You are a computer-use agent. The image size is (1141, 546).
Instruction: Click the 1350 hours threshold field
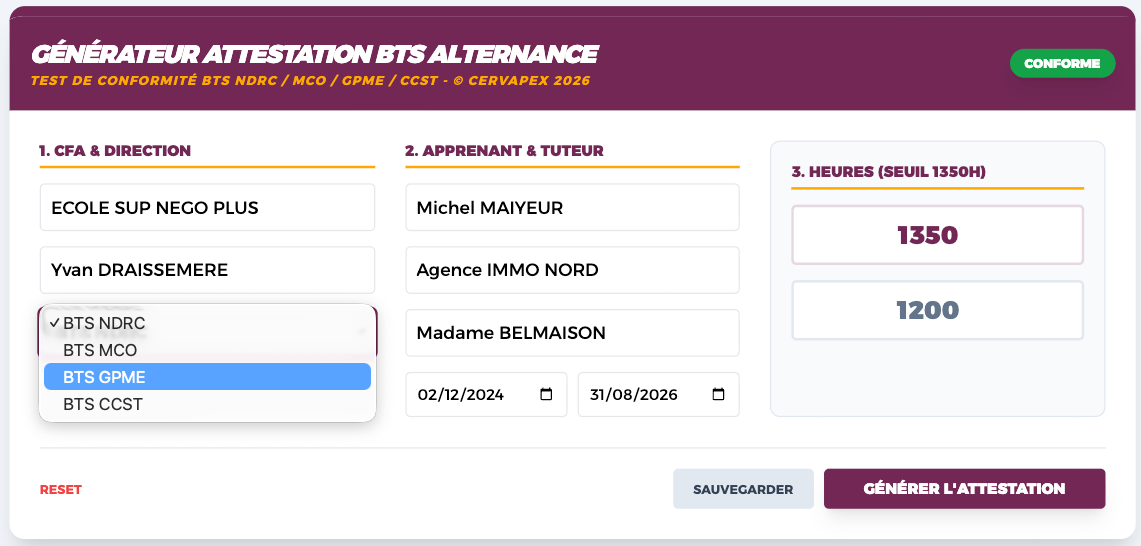(x=937, y=236)
